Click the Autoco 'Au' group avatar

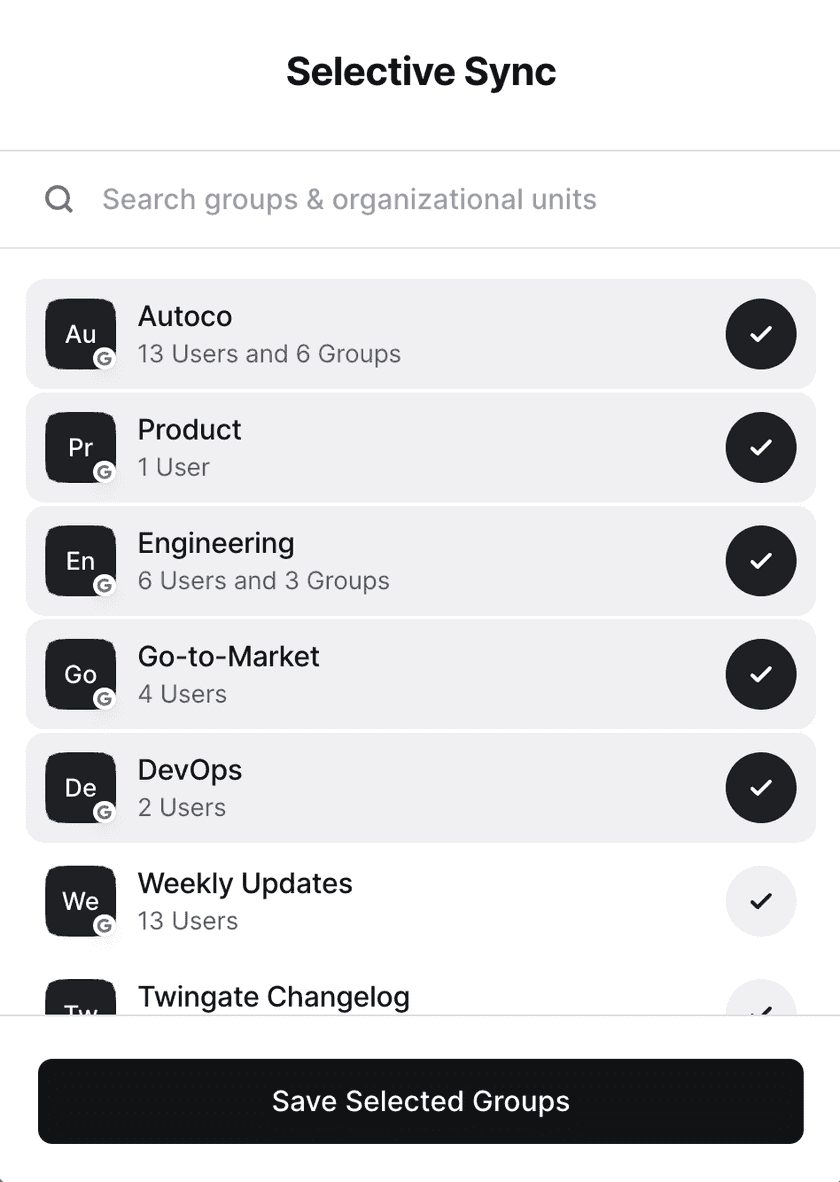pos(80,334)
